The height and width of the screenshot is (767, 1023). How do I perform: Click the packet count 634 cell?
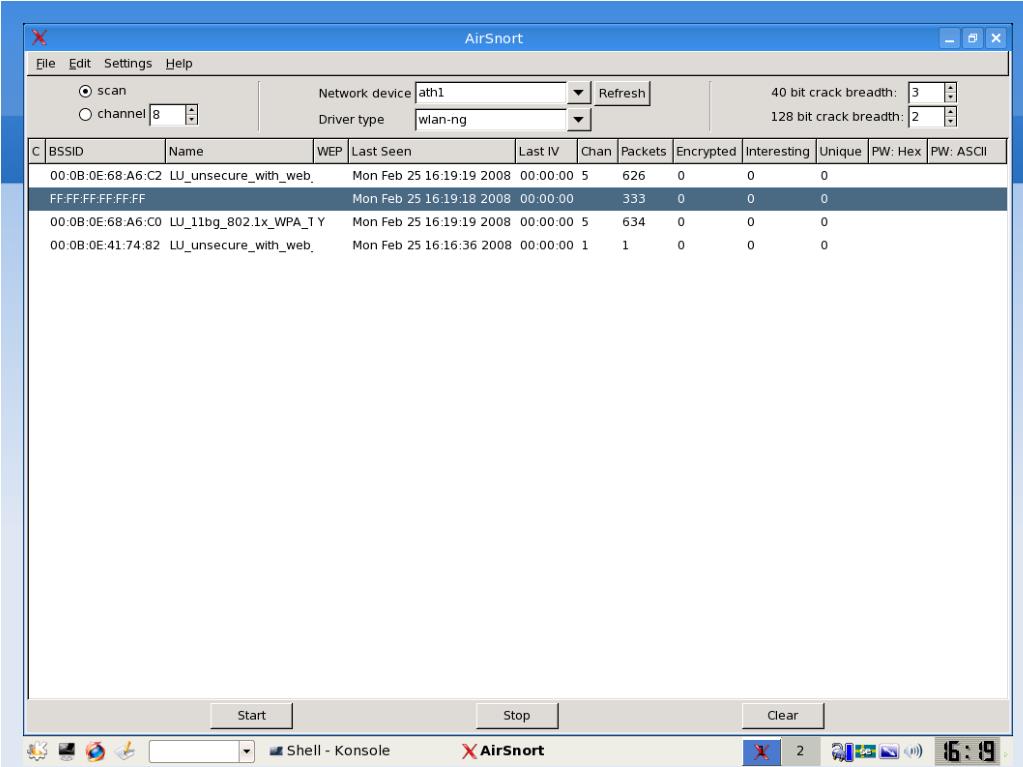coord(634,222)
